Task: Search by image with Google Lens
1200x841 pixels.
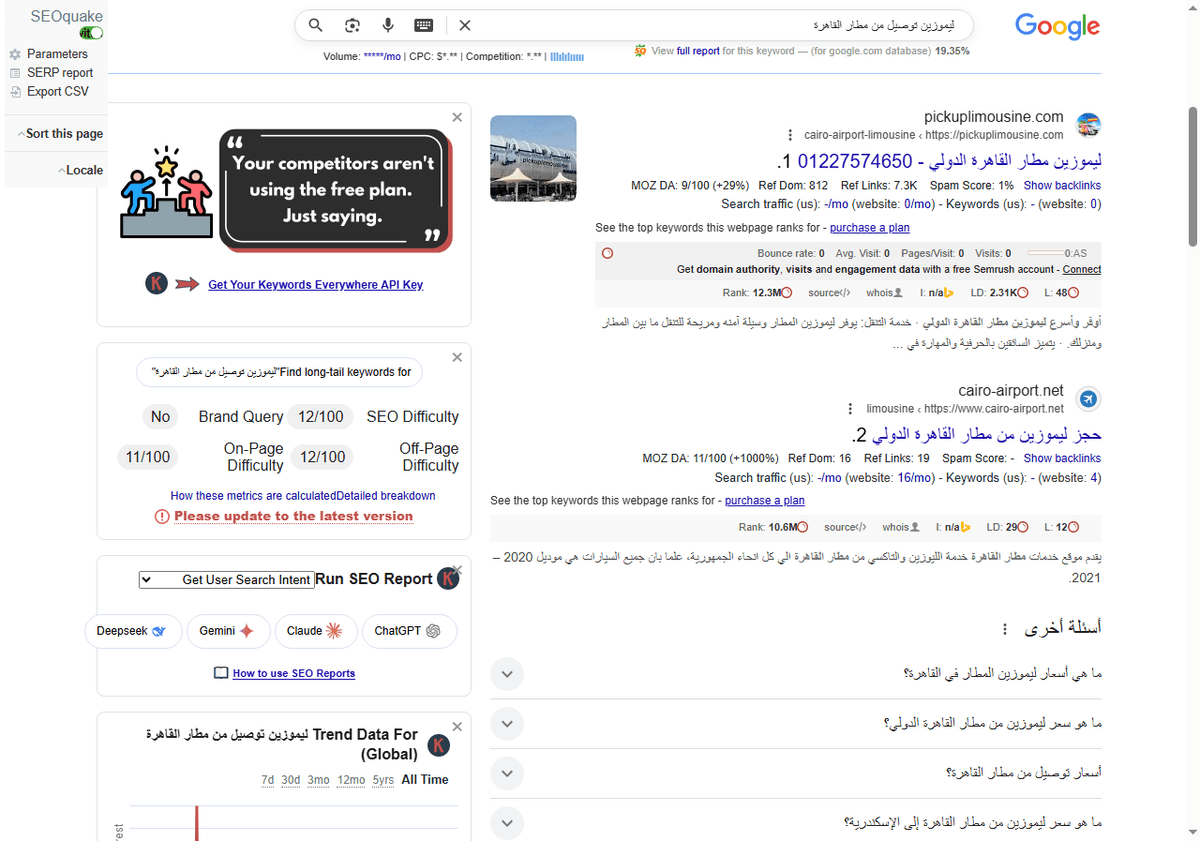Action: 352,25
